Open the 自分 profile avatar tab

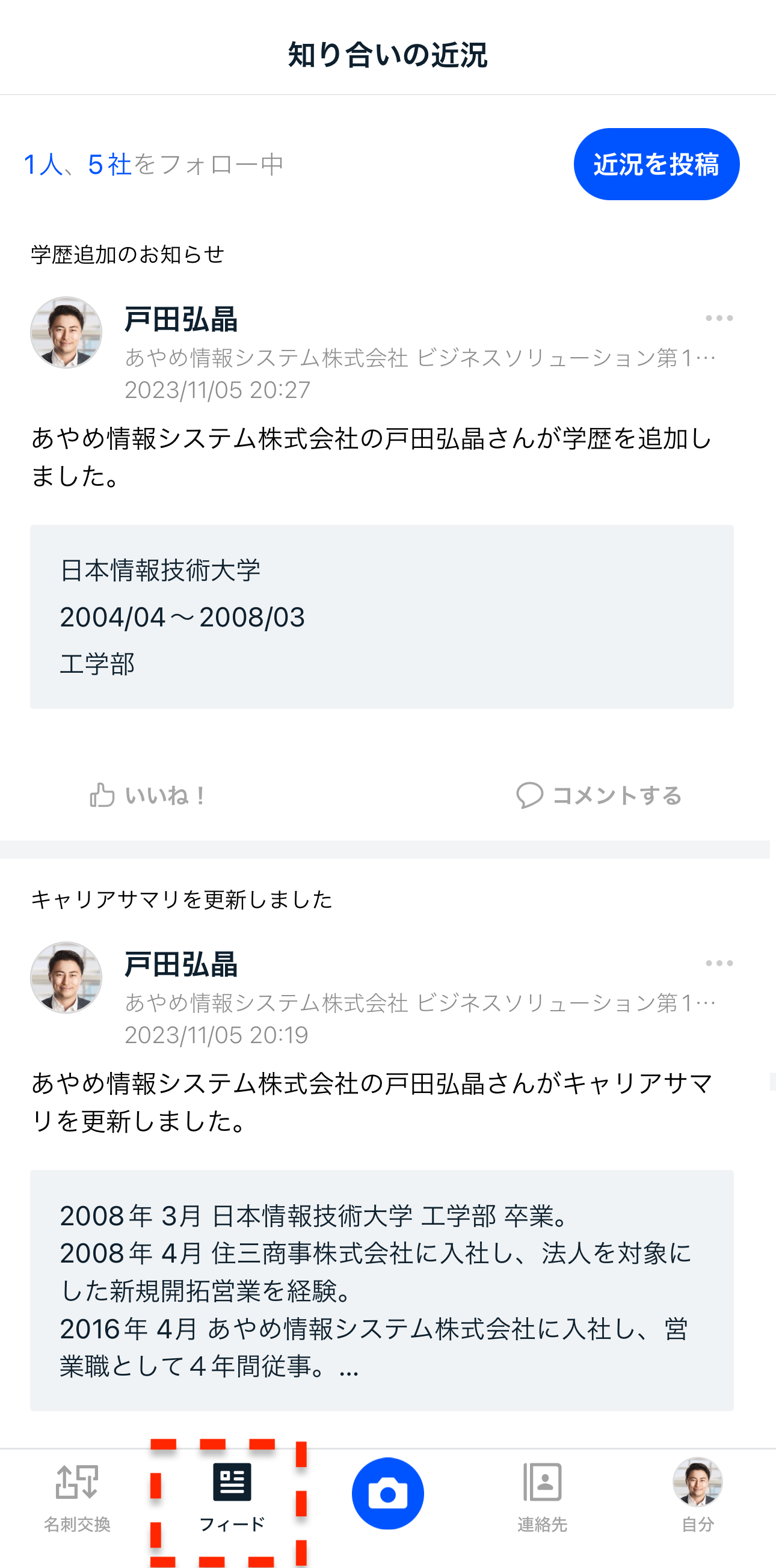[697, 1482]
